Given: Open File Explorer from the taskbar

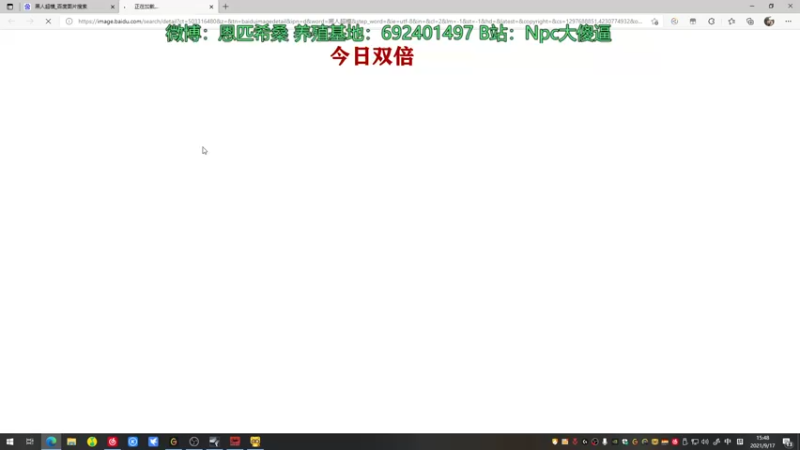Looking at the screenshot, I should pos(71,441).
